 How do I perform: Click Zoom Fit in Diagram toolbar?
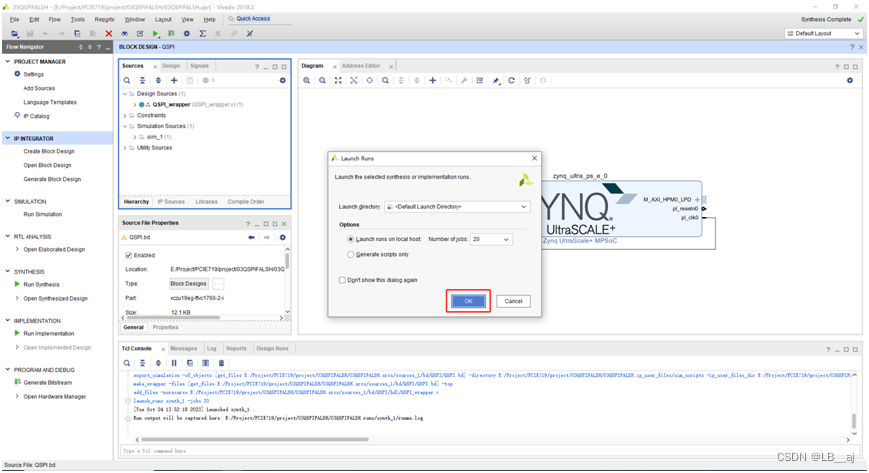pos(338,80)
